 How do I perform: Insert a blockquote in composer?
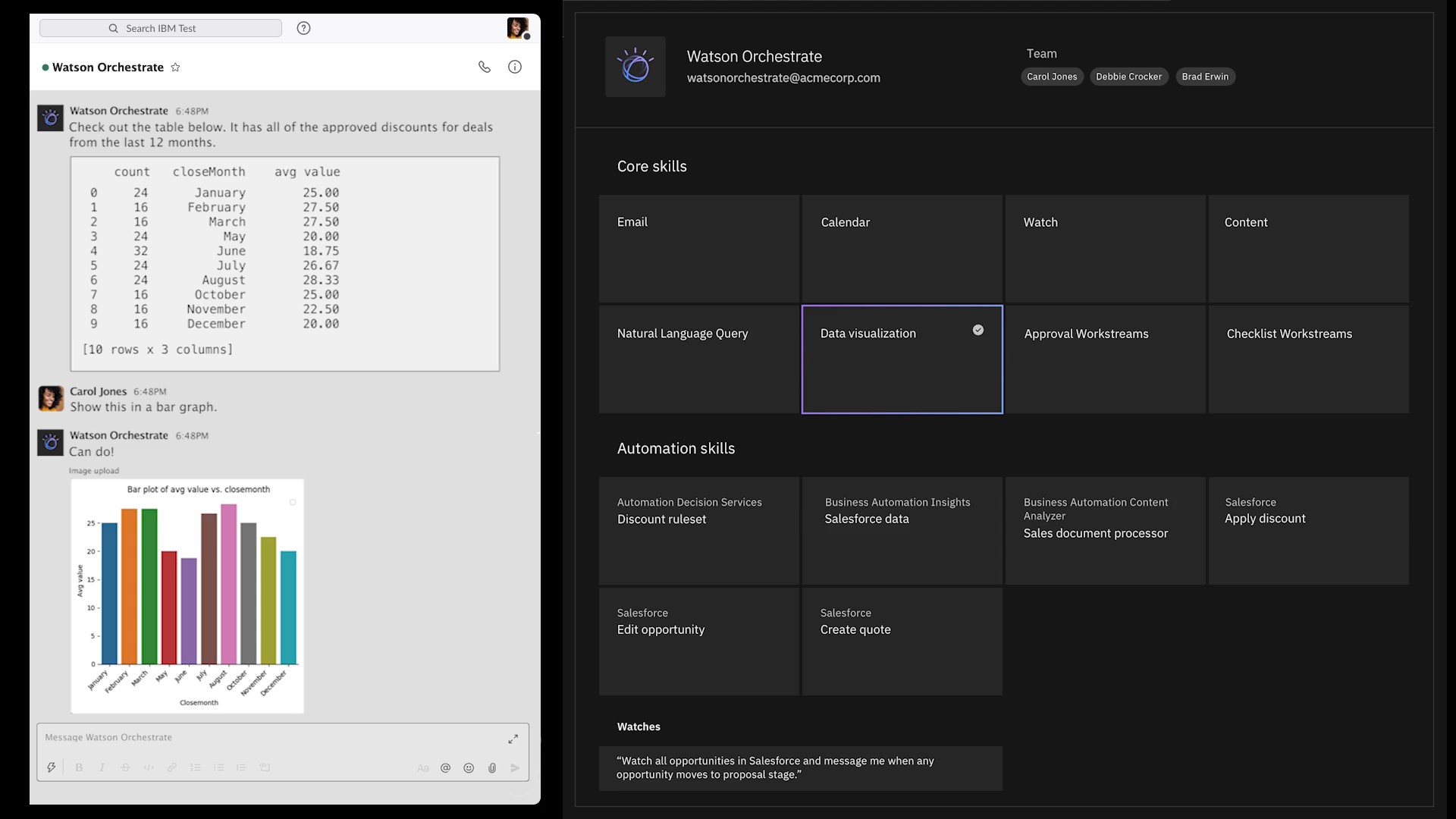241,767
